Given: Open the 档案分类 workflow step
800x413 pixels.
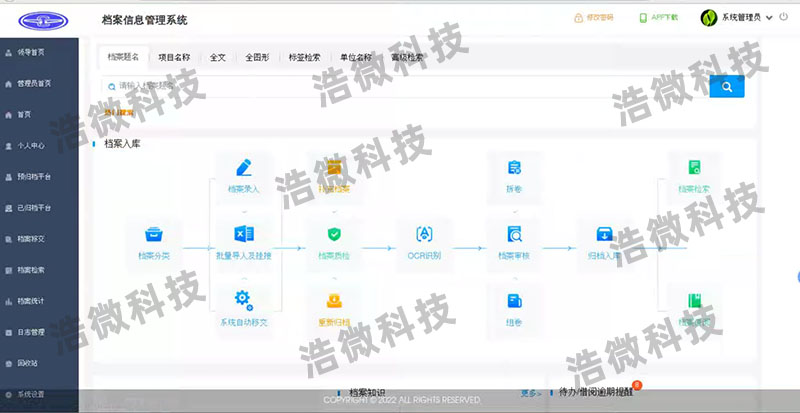Looking at the screenshot, I should click(x=154, y=244).
